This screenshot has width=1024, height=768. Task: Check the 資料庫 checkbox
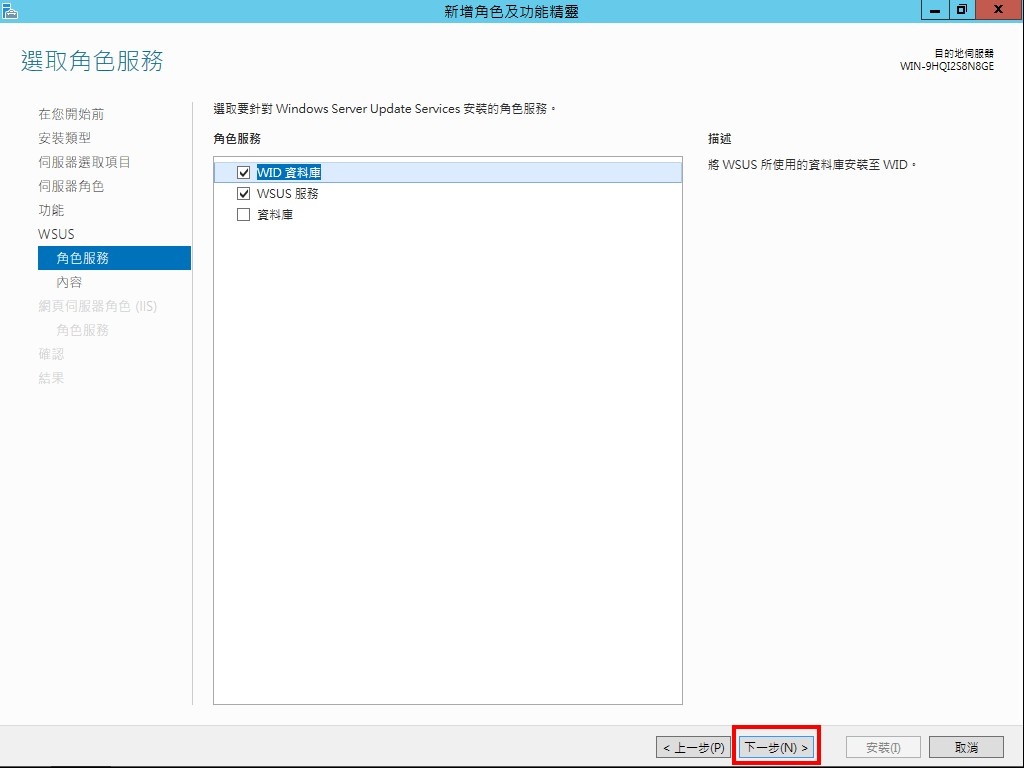[244, 214]
